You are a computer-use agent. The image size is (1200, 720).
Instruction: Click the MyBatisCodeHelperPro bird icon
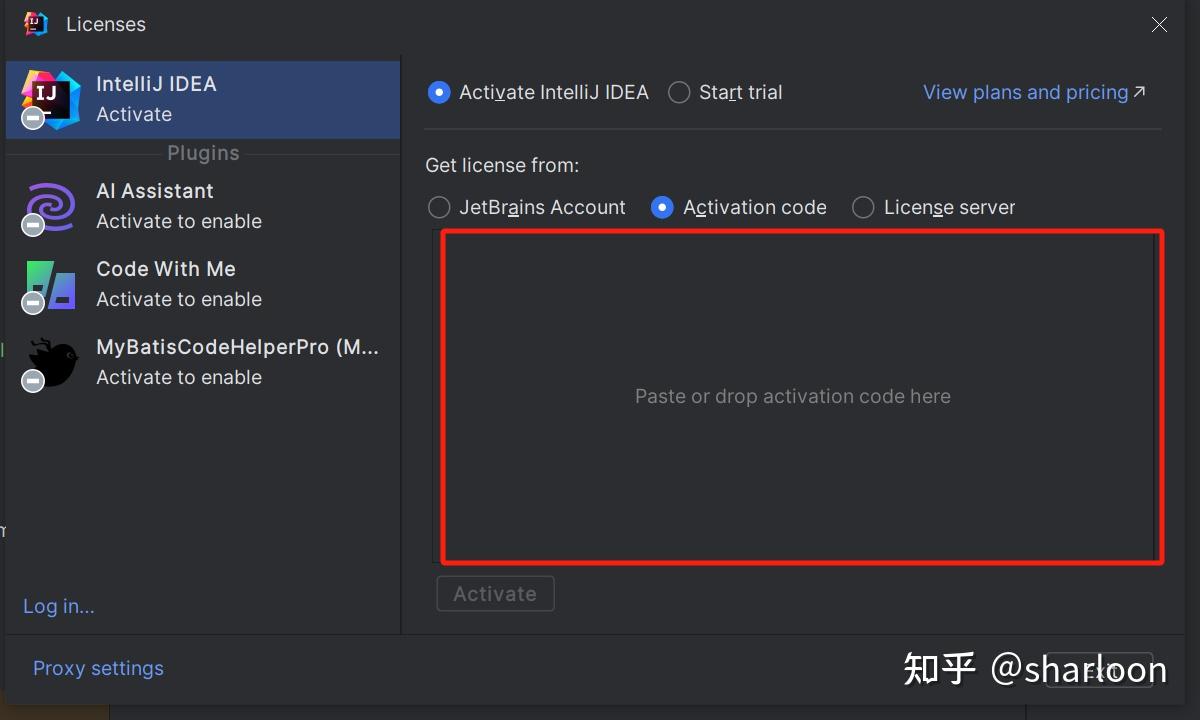click(x=51, y=362)
